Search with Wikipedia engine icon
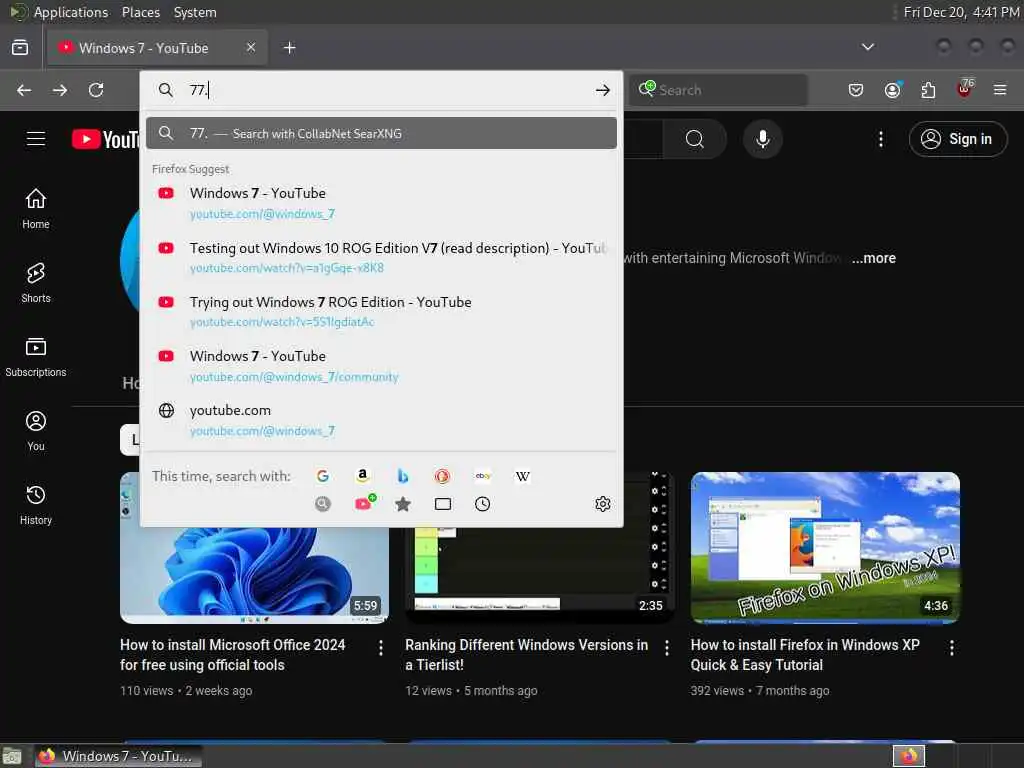1024x768 pixels. [x=522, y=476]
